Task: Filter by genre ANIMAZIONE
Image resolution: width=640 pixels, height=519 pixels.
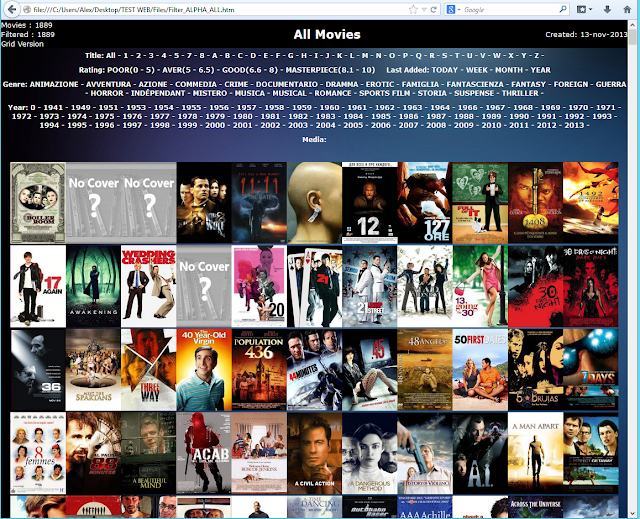Action: tap(54, 84)
